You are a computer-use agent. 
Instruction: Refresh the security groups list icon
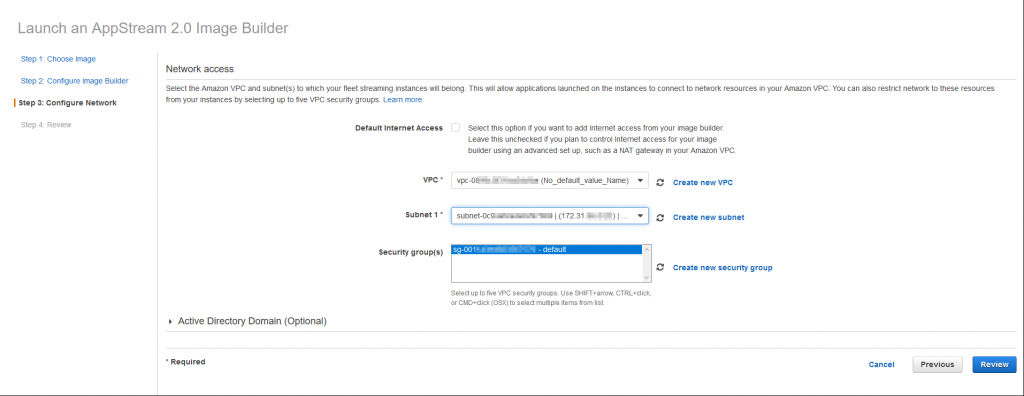coord(660,268)
